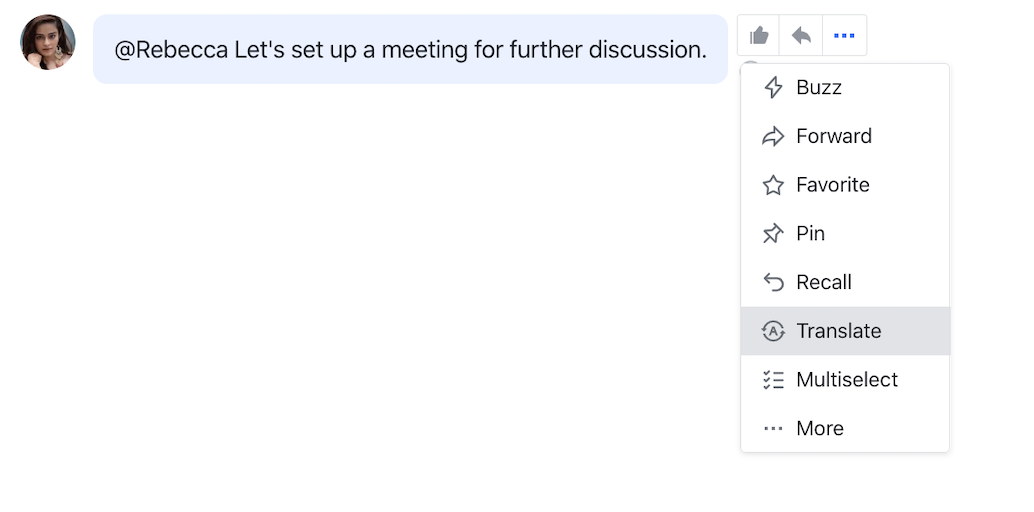
Task: Choose the Multiselect text label
Action: (847, 380)
